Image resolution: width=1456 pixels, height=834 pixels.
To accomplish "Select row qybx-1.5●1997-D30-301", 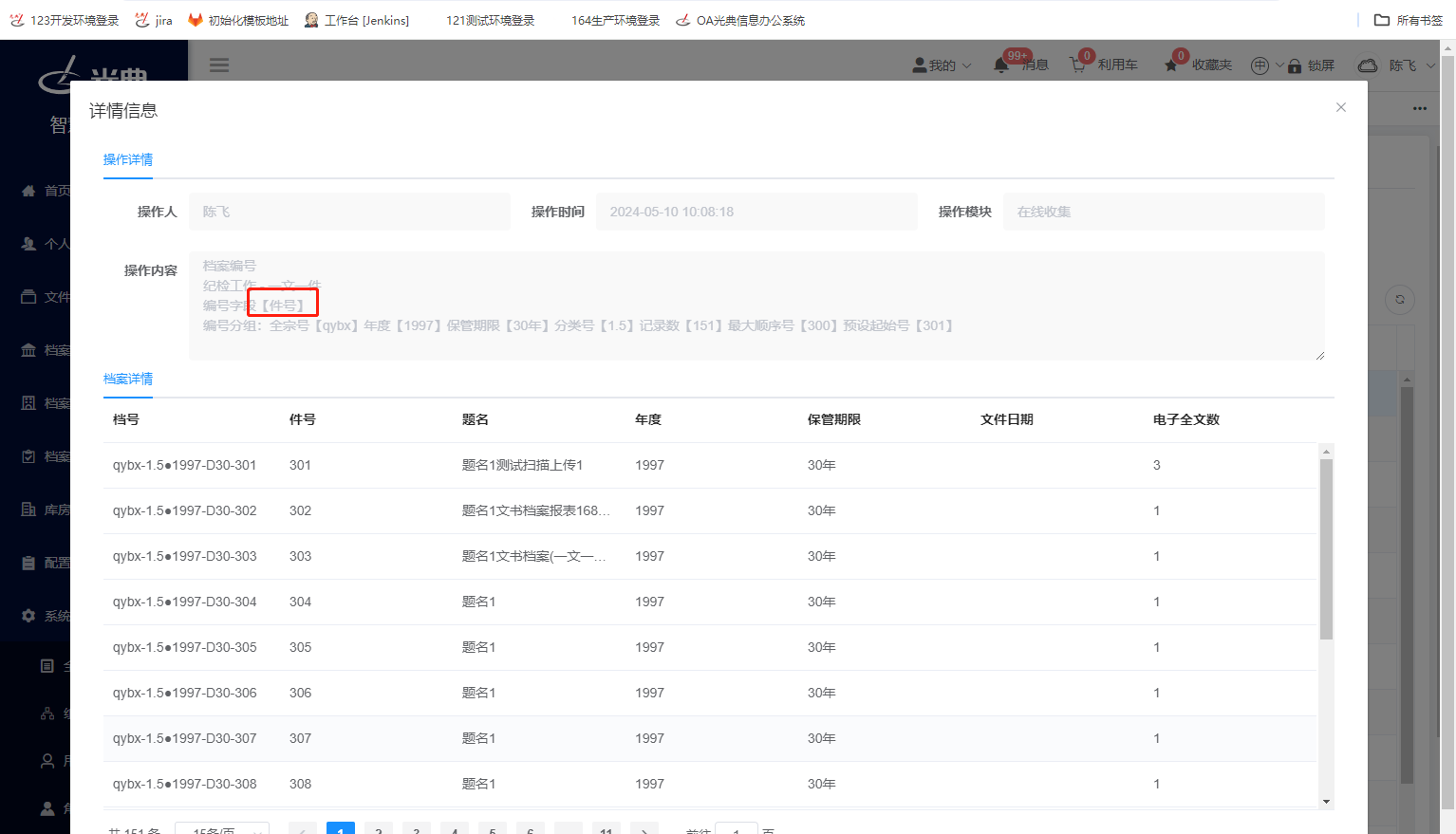I will click(710, 465).
